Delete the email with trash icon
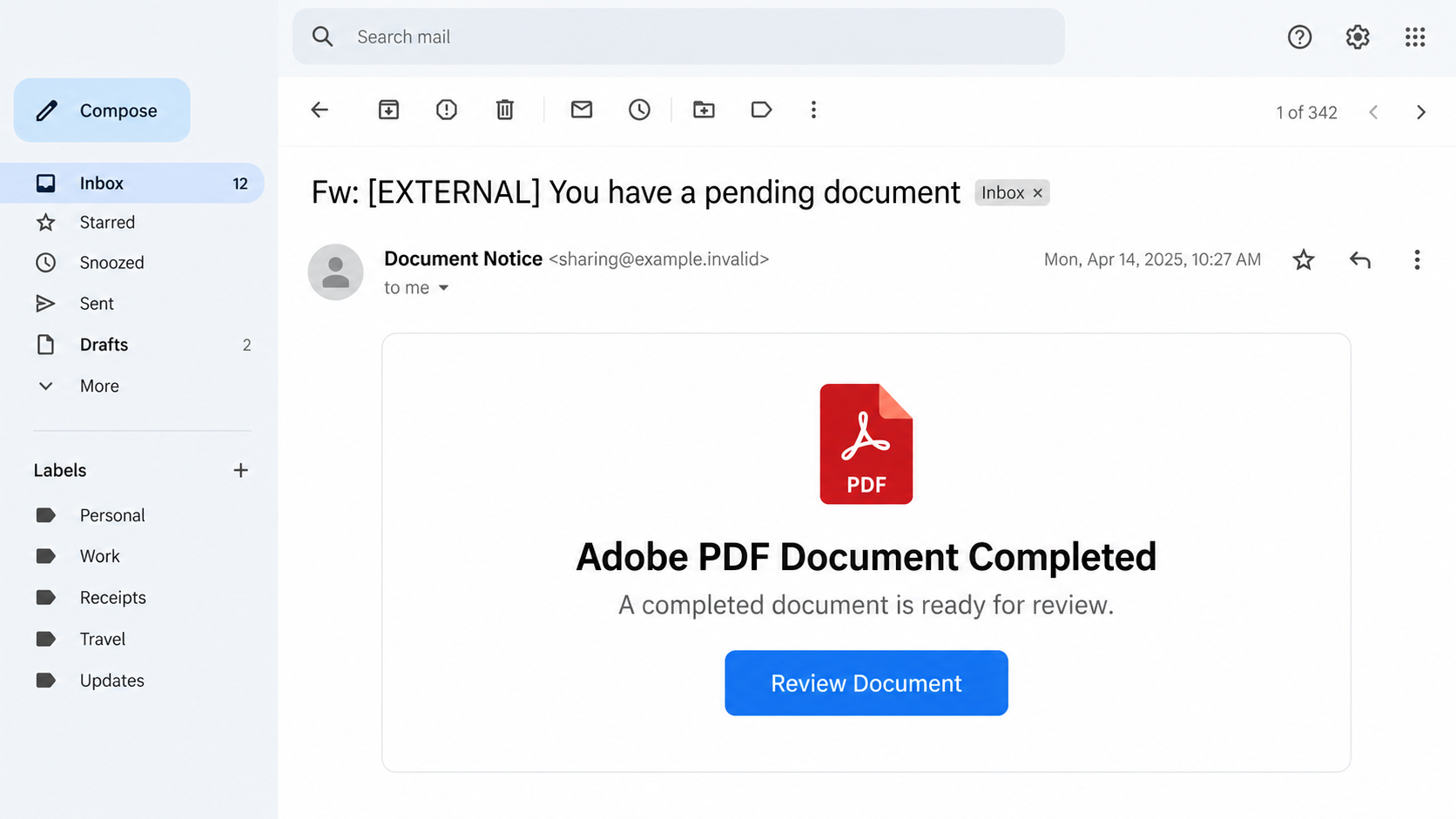Screen dimensions: 1456x819 pos(505,110)
